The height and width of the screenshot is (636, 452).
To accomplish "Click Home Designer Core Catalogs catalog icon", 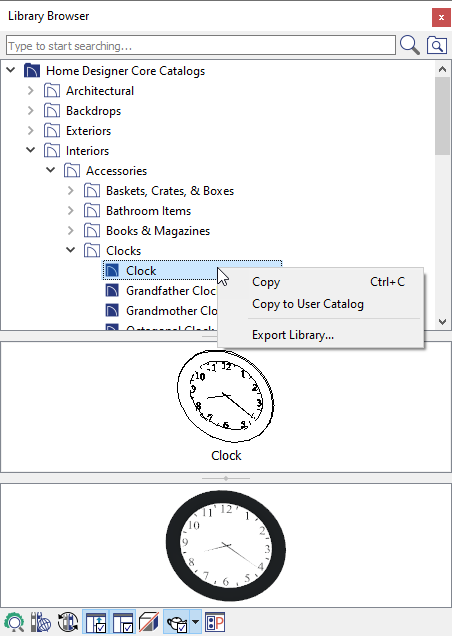I will 32,71.
